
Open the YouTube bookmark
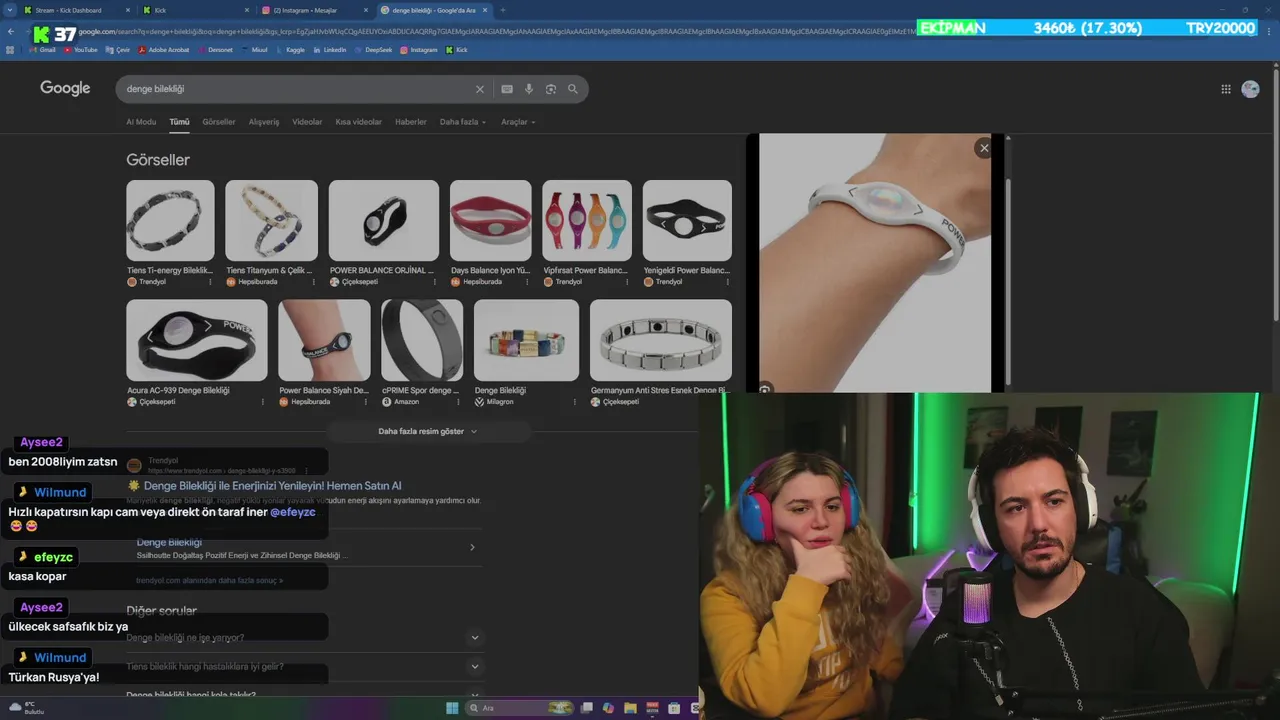[80, 49]
